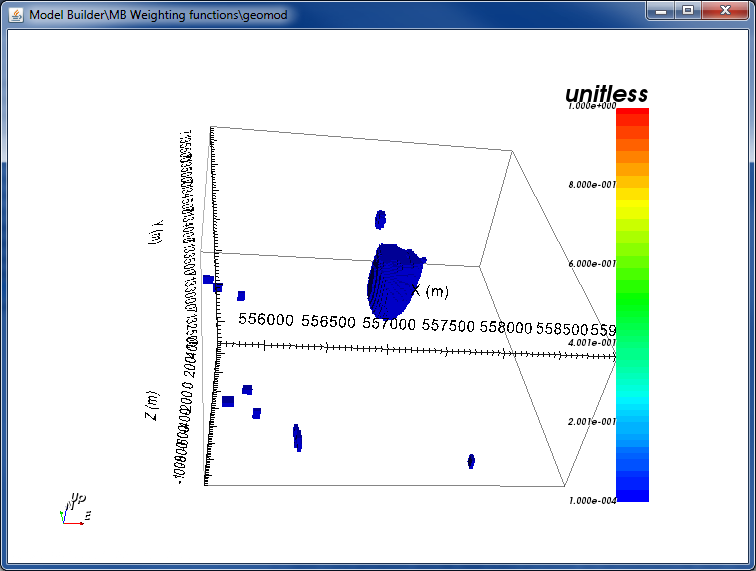Click the 556000 tick label
756x571 pixels.
tap(266, 319)
